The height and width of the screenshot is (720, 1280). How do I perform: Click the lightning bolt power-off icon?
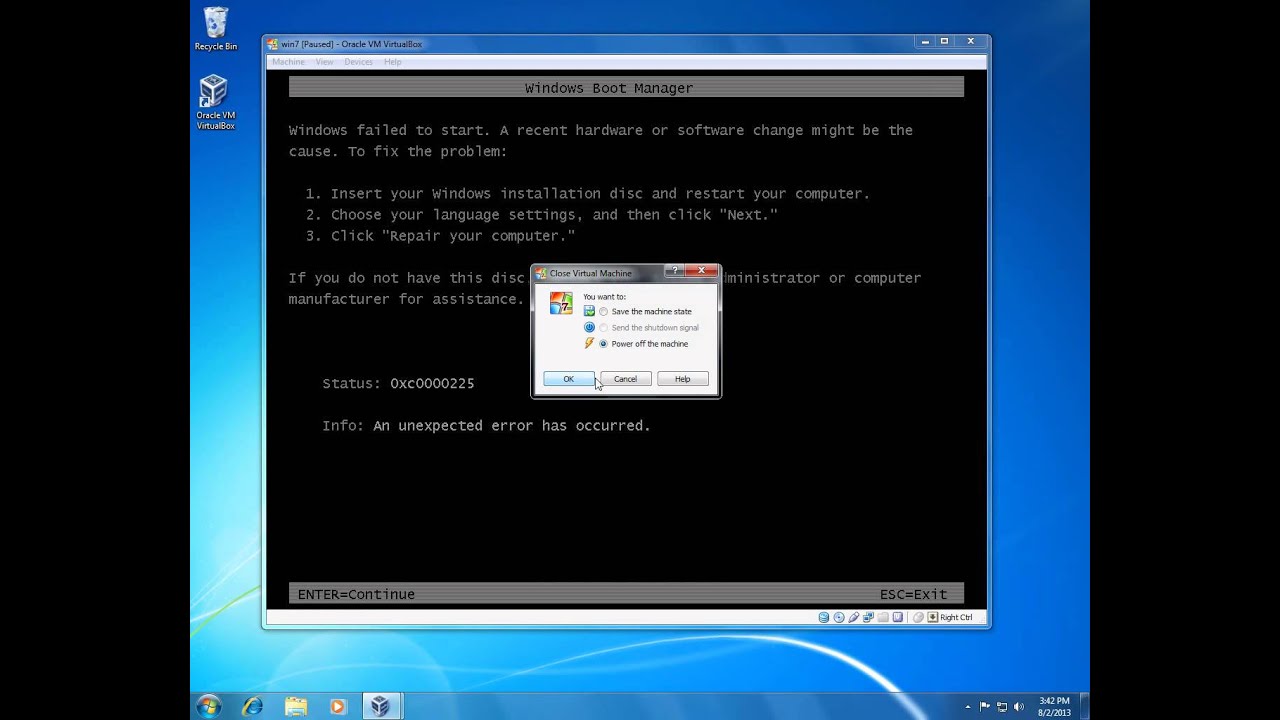pyautogui.click(x=589, y=343)
